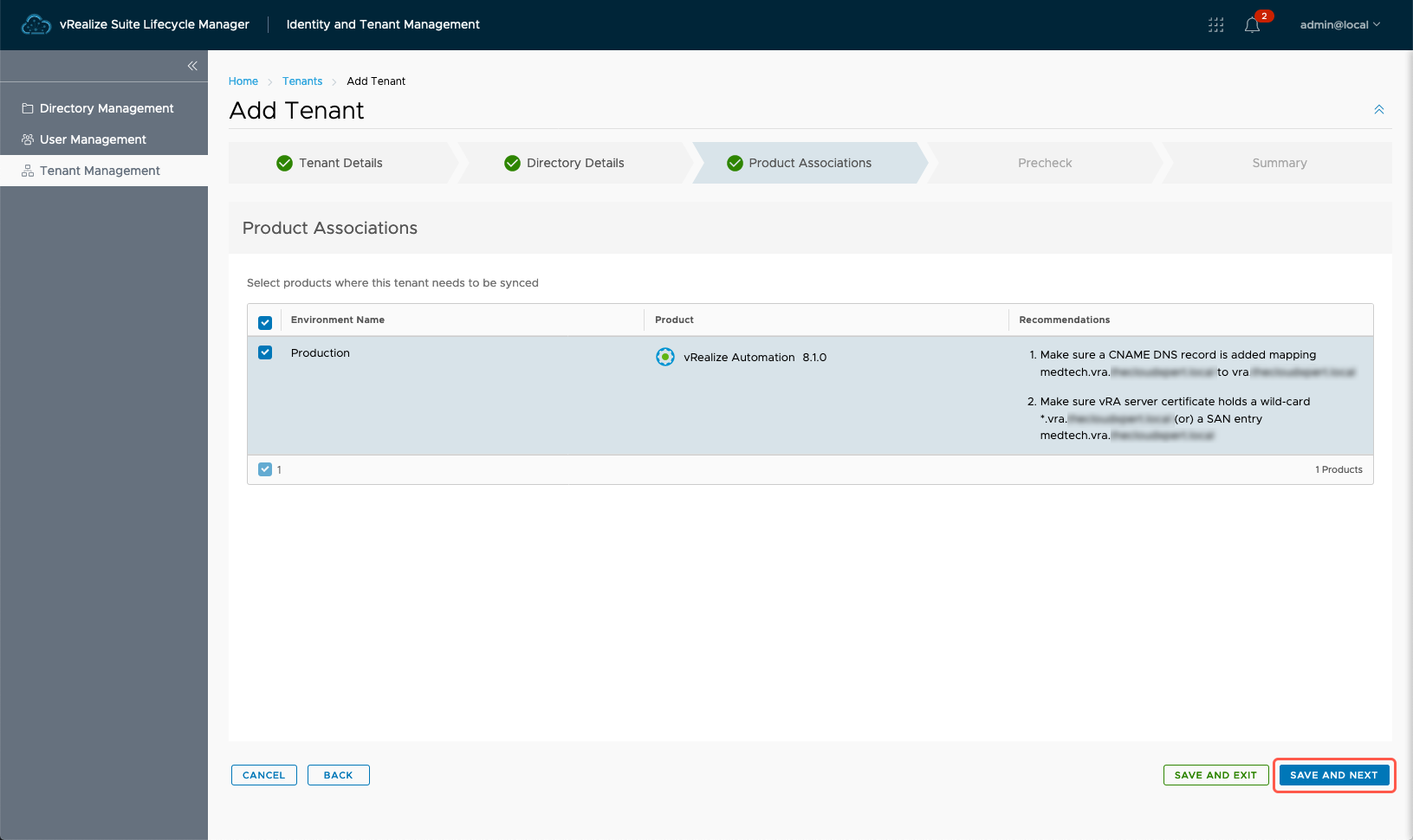Click the Tenant Management hierarchy icon

[28, 171]
